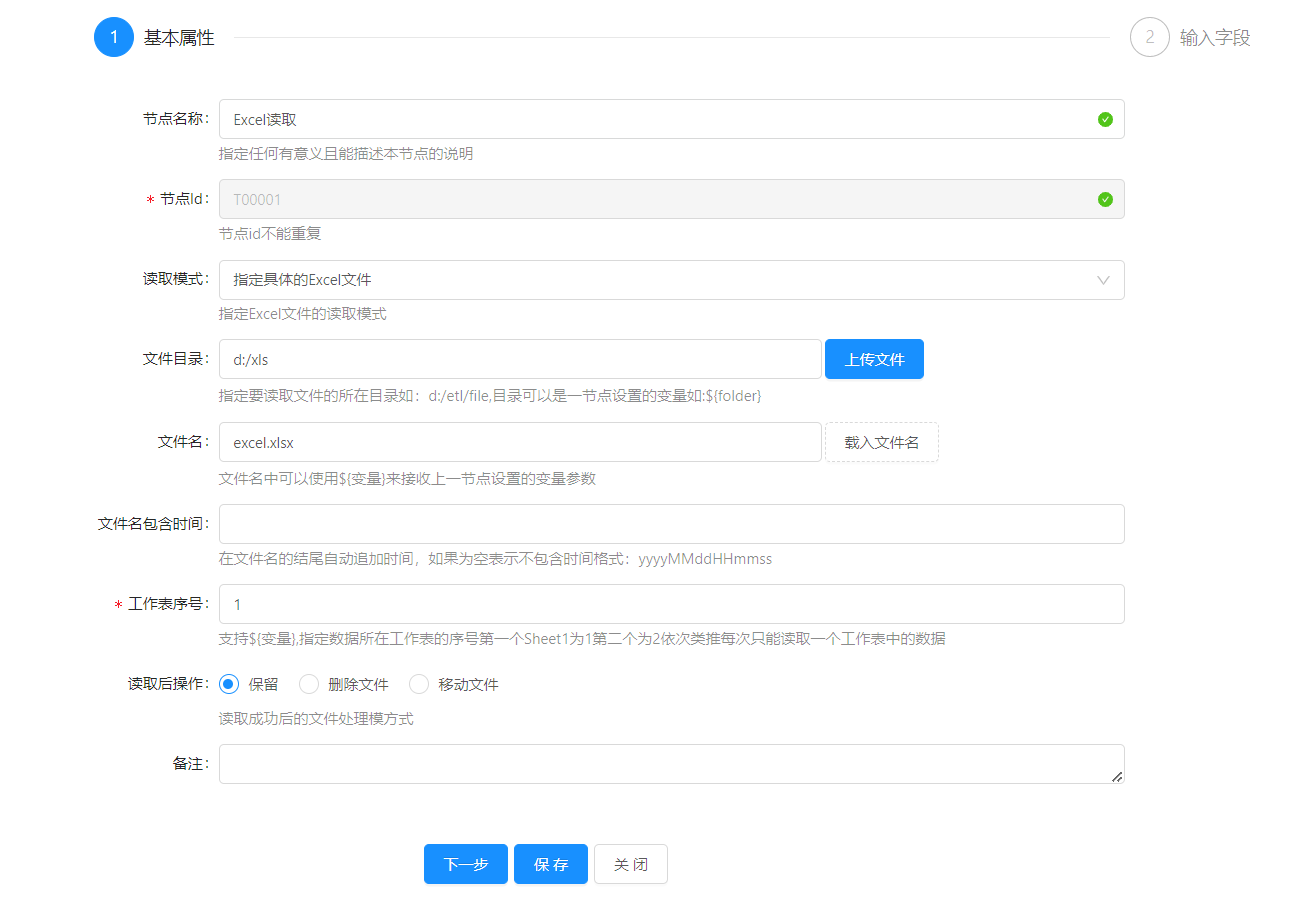
Task: Expand the 读取模式 dropdown arrow
Action: click(1103, 280)
